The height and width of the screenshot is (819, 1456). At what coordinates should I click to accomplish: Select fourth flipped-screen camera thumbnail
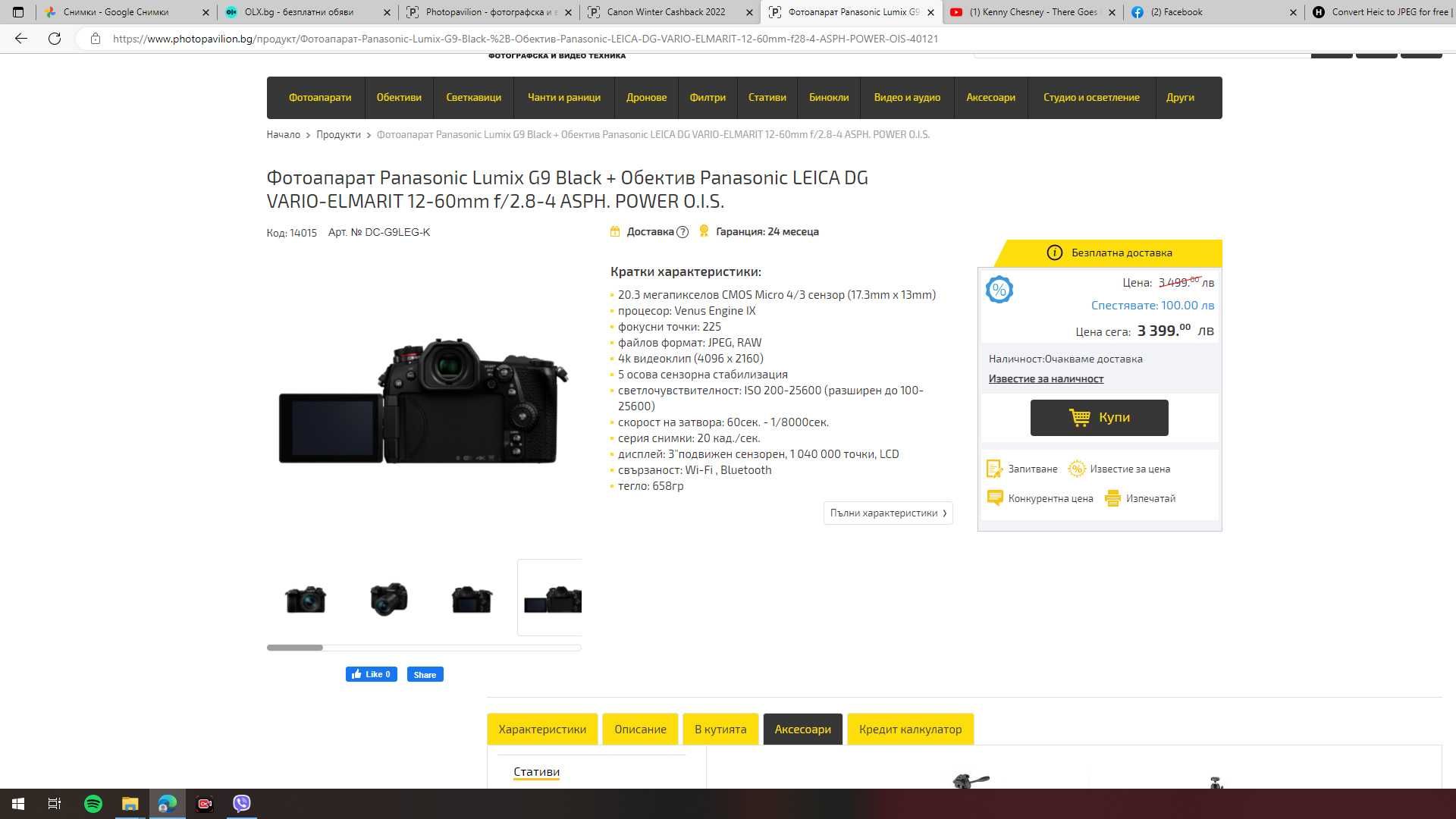tap(551, 599)
